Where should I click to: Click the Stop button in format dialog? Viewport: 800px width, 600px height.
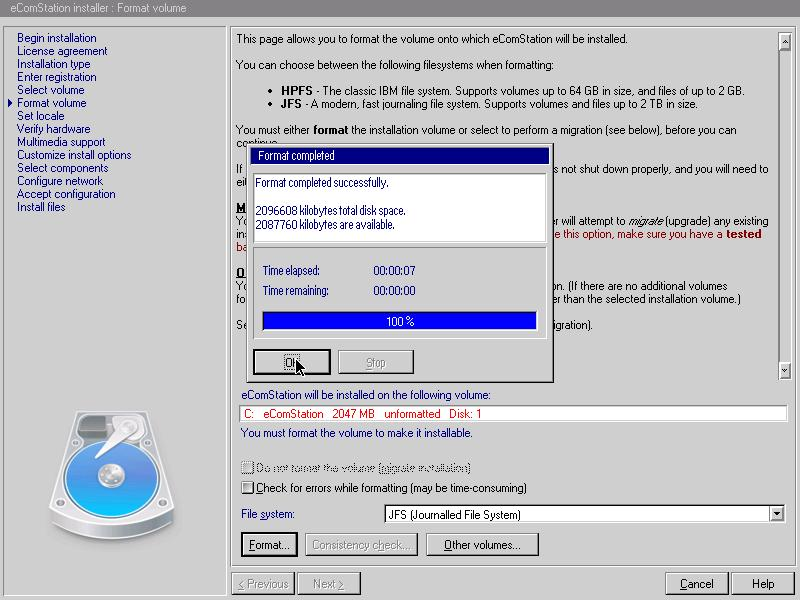[x=376, y=362]
